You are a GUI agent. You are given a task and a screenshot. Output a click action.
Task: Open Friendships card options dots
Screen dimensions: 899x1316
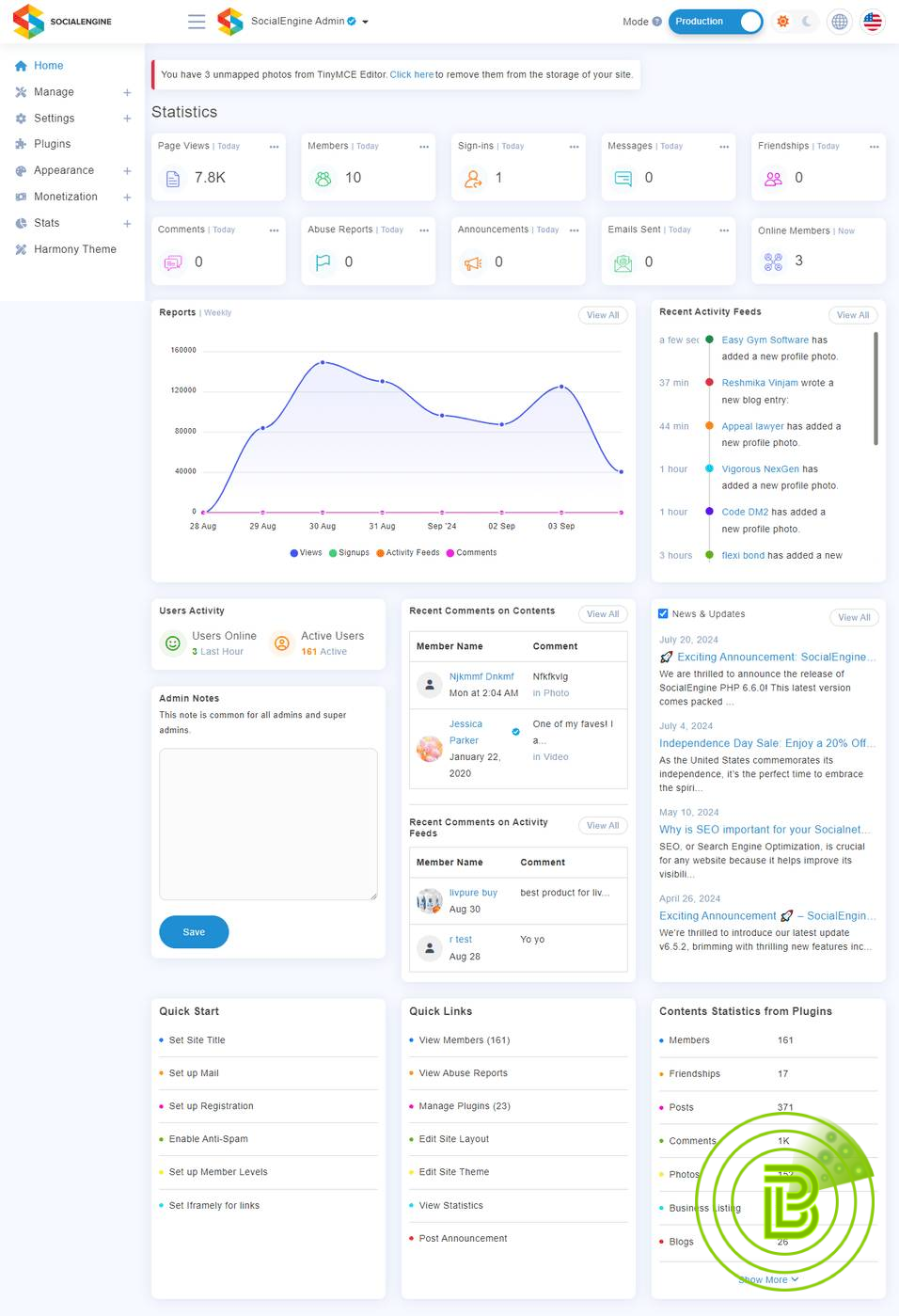(x=874, y=147)
